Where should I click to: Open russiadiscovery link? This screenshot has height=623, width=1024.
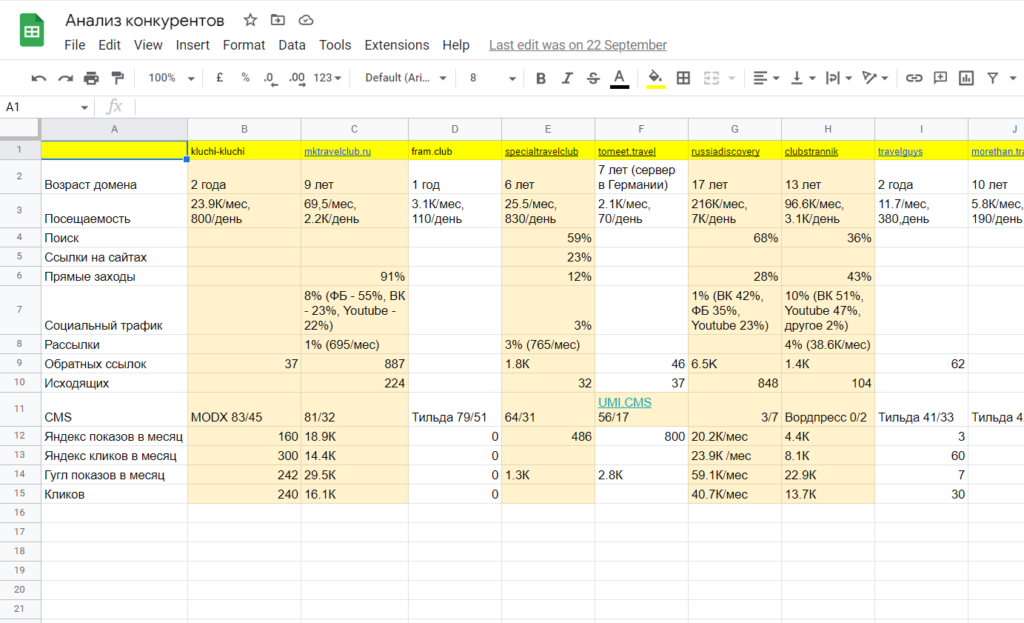pos(725,152)
